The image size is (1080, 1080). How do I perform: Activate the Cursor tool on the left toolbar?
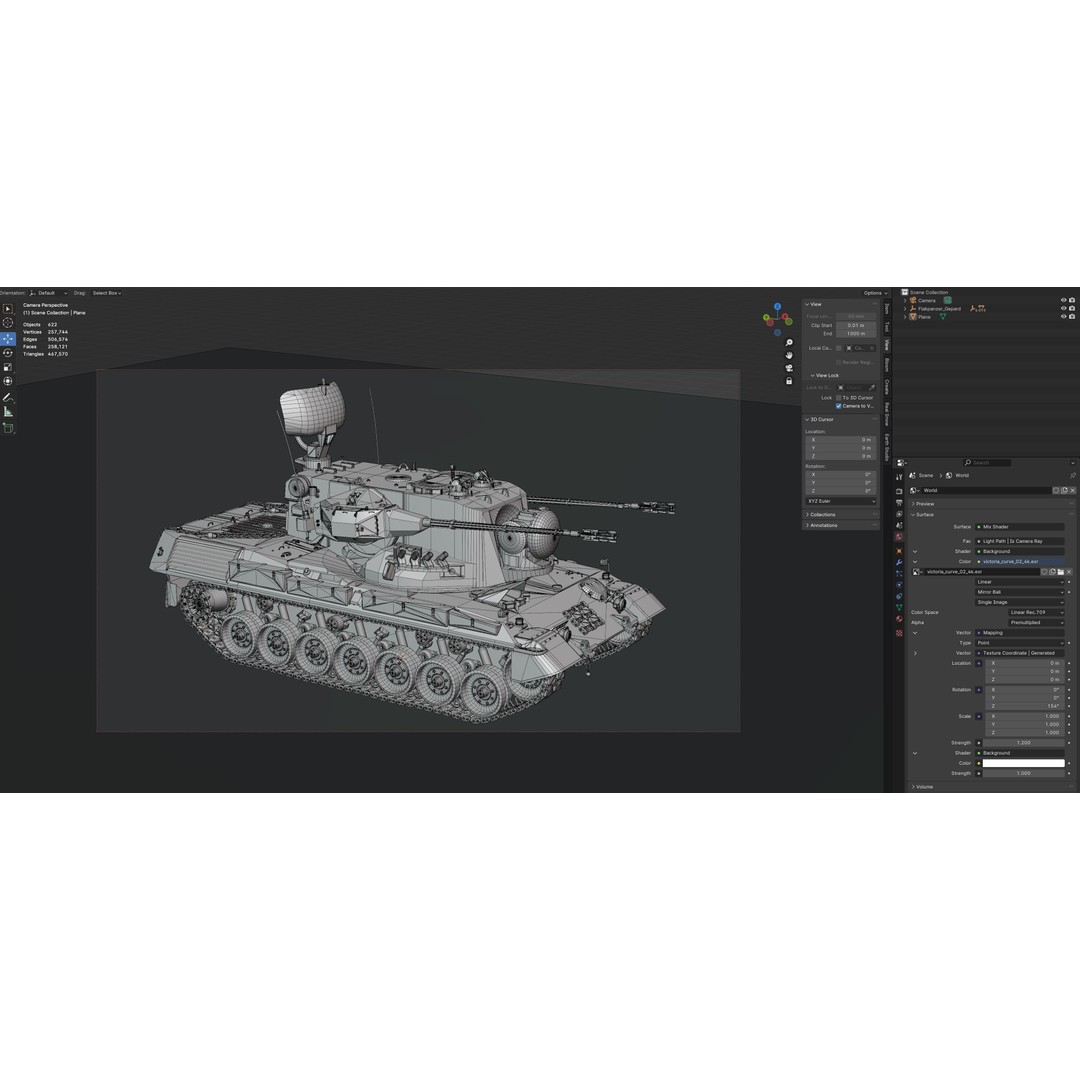8,322
